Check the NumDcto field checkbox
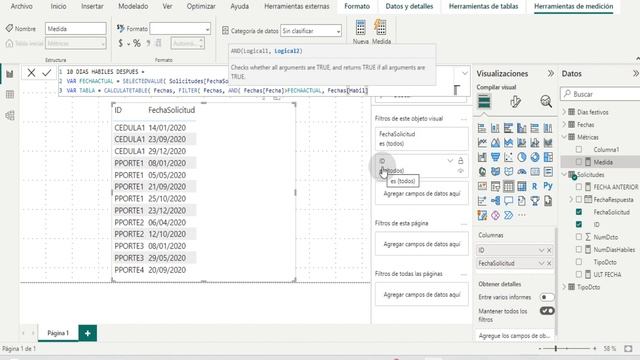Screen dimensions: 640x360 (x=579, y=237)
